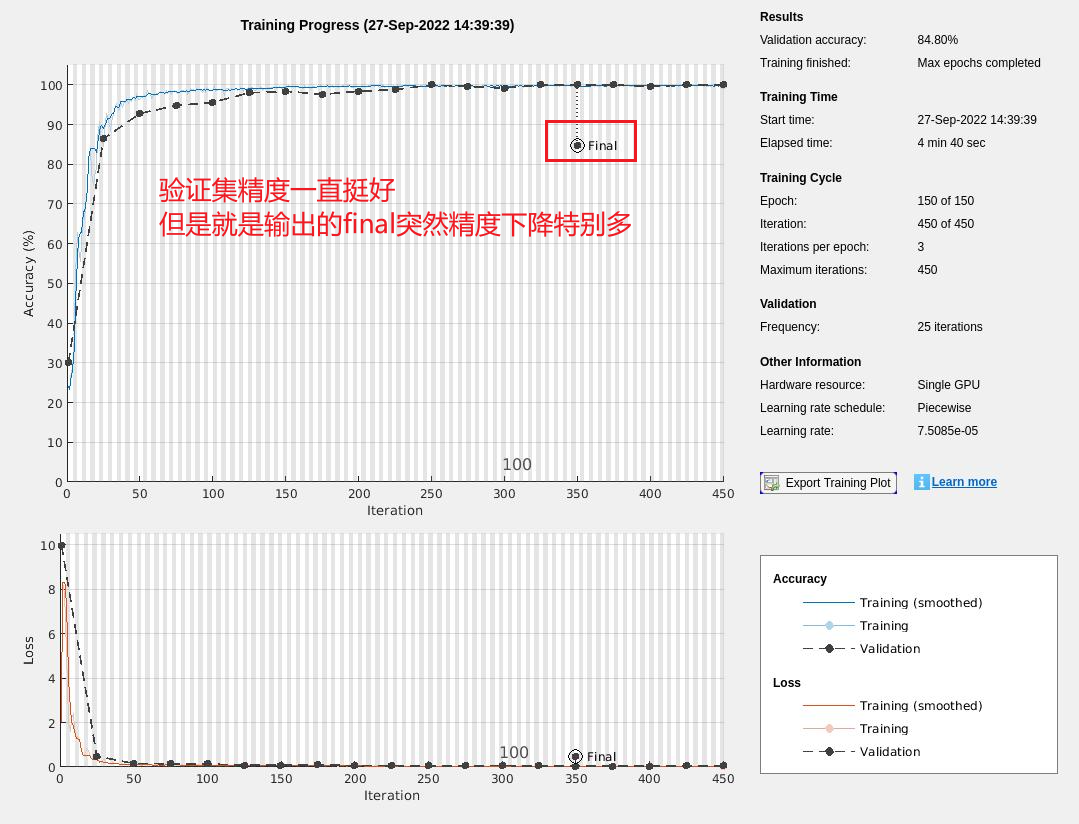Click the Training Cycle section heading
The width and height of the screenshot is (1079, 824).
click(x=800, y=178)
